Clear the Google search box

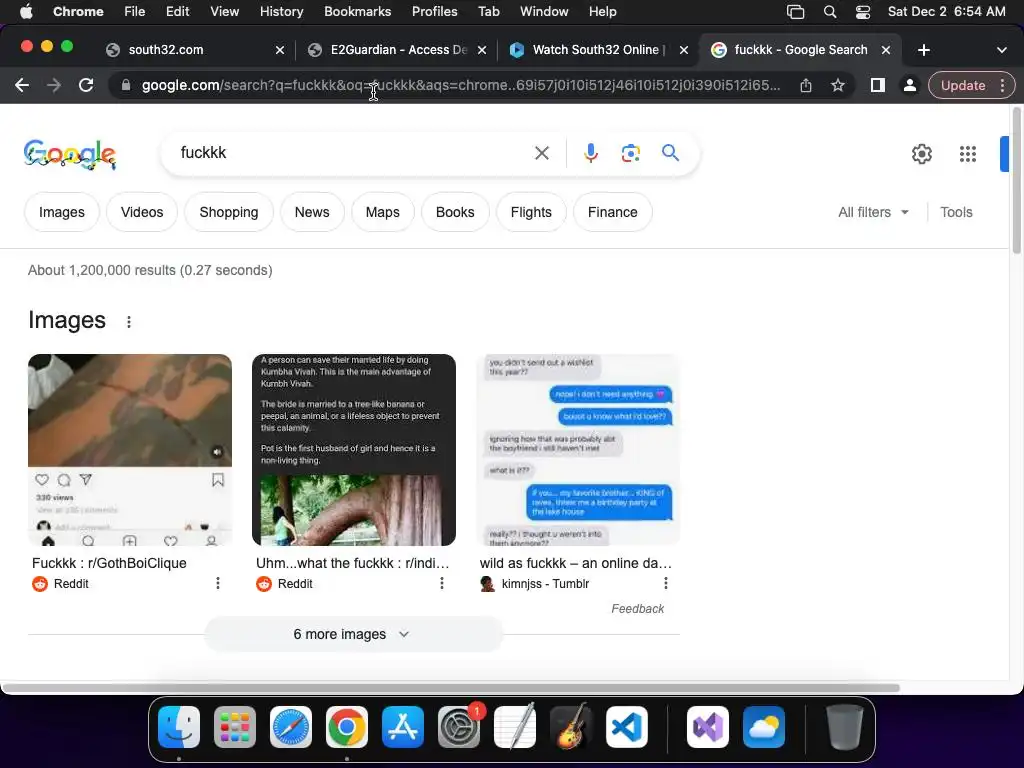coord(541,153)
